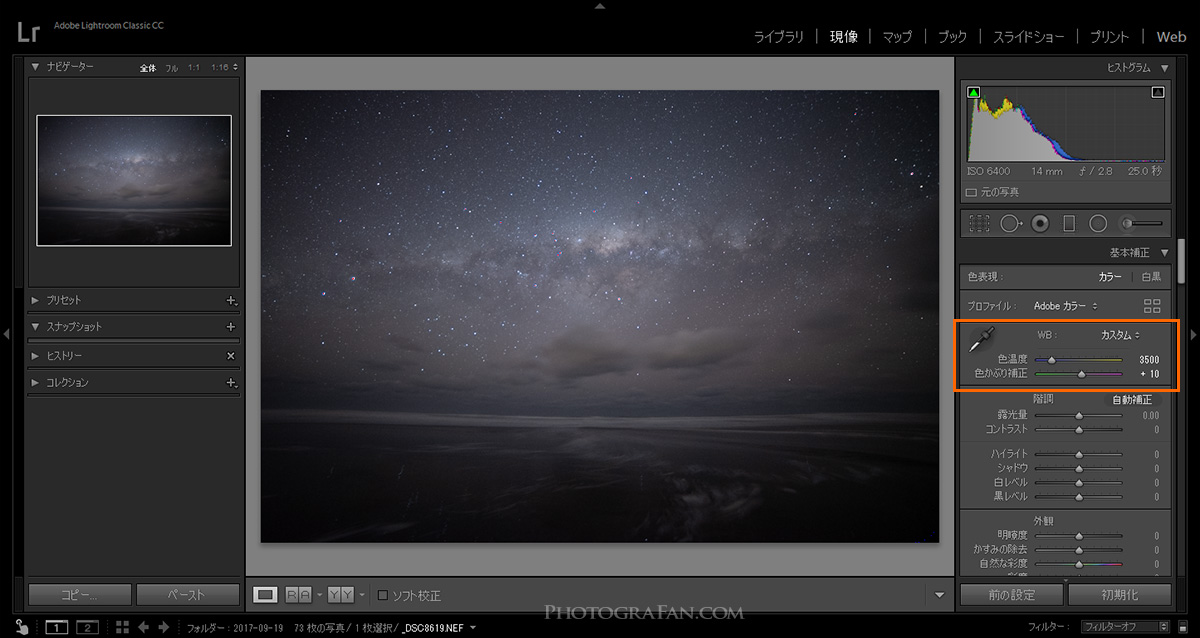Set navigator zoom to 全体
The image size is (1200, 638).
pyautogui.click(x=148, y=67)
